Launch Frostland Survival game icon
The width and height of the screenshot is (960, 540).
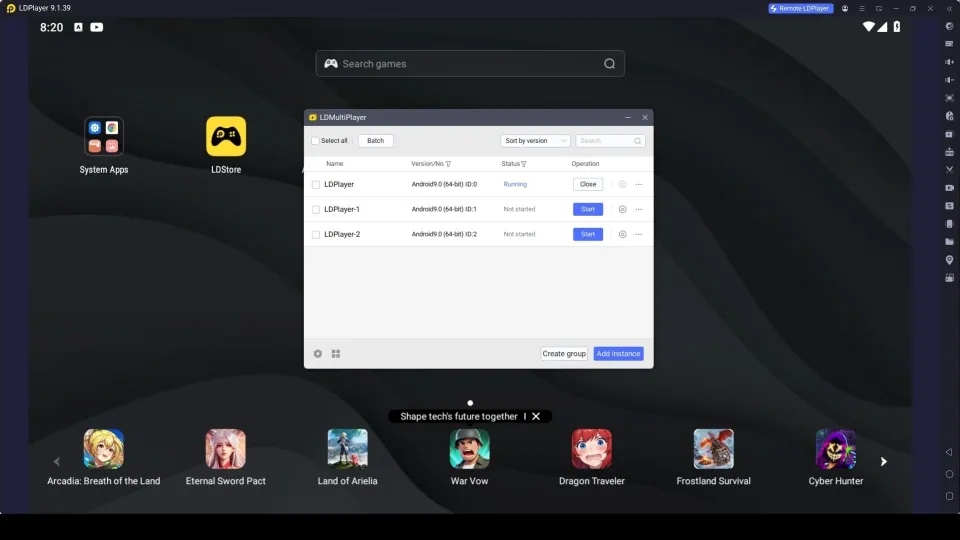(713, 449)
